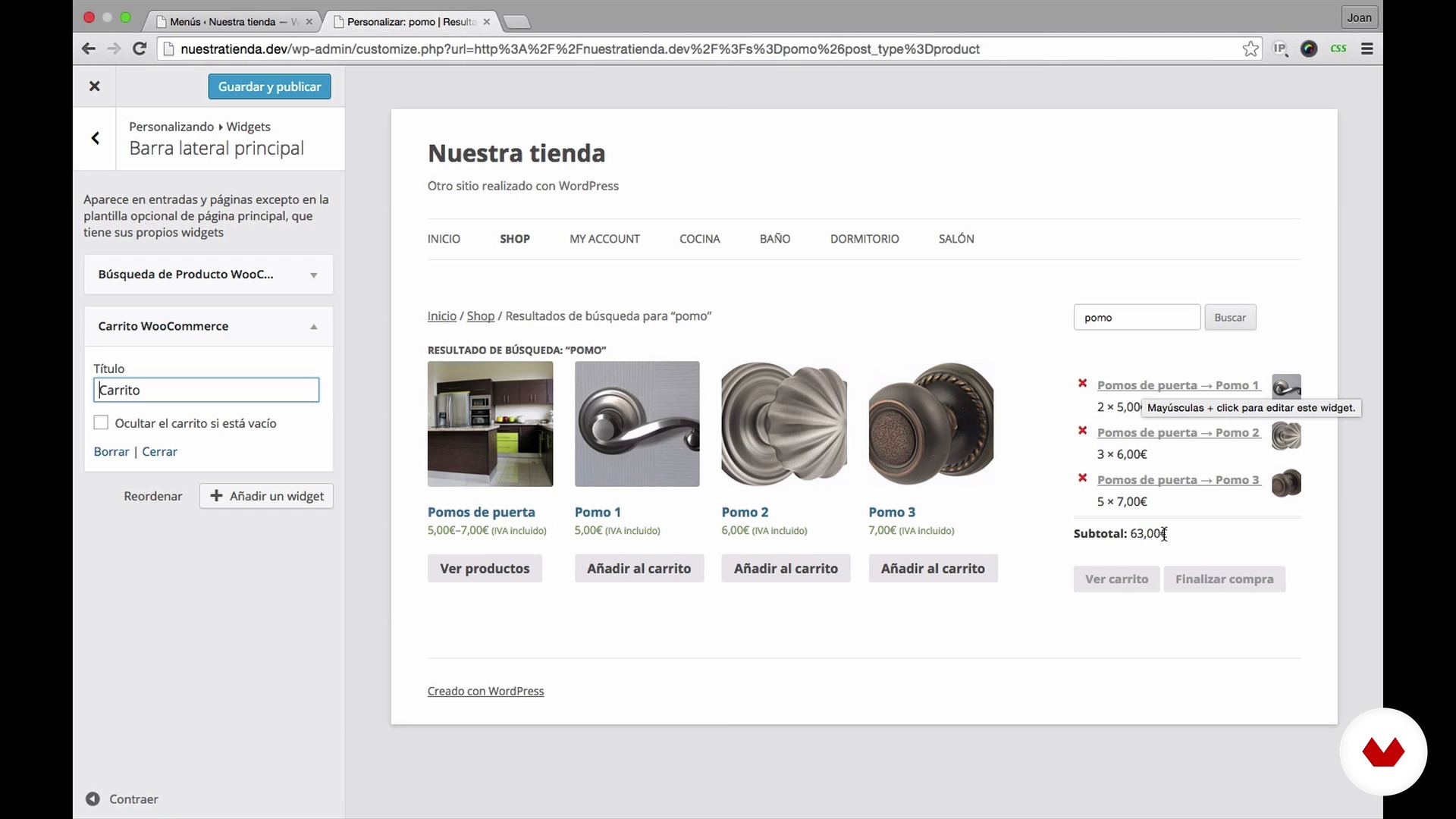Viewport: 1456px width, 819px height.
Task: Click Shop breadcrumb link
Action: coord(481,315)
